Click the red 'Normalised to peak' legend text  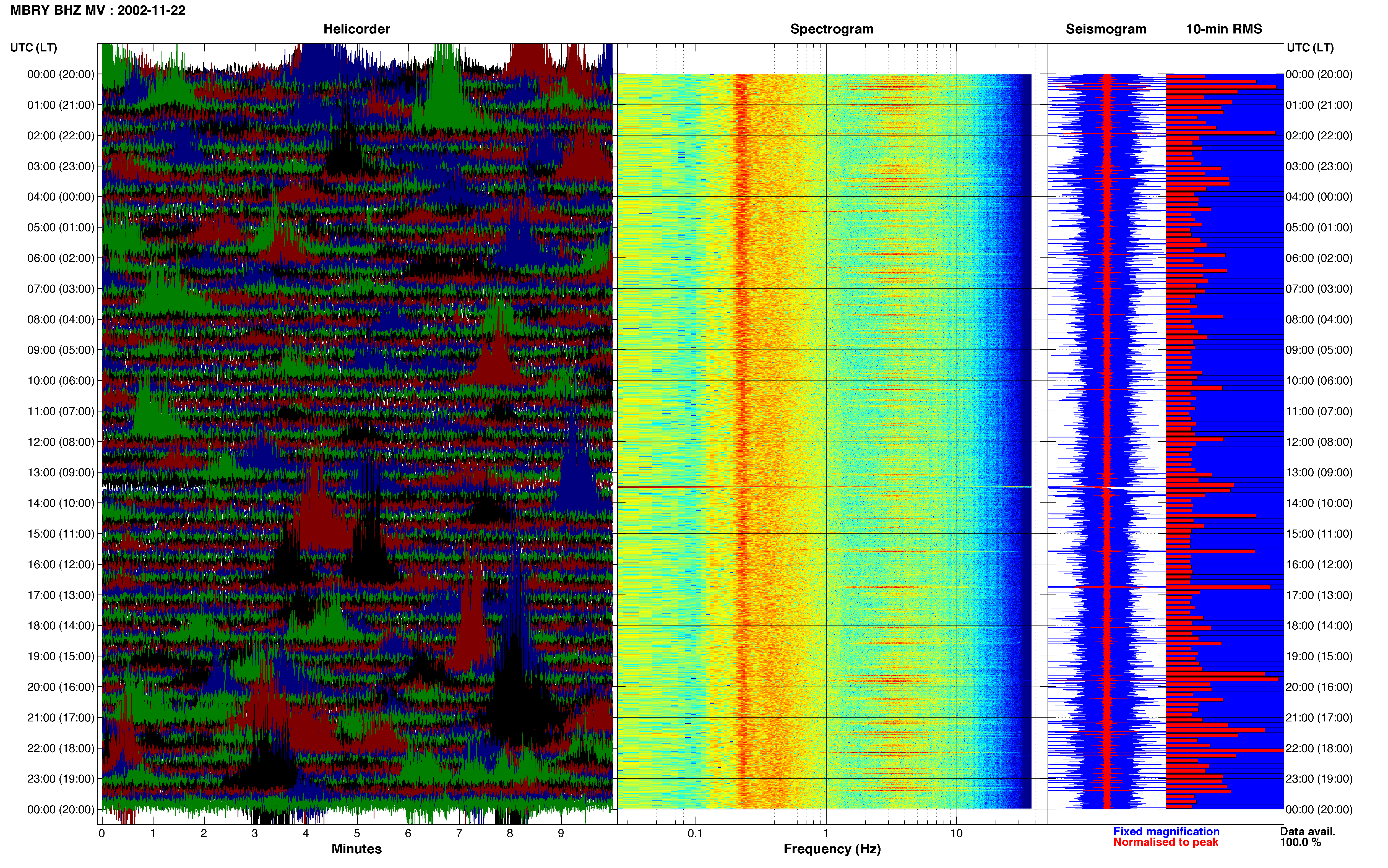click(x=1165, y=843)
